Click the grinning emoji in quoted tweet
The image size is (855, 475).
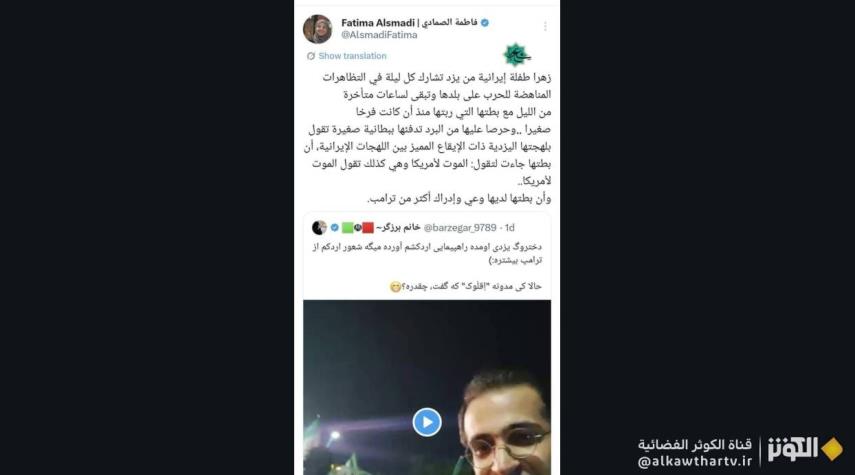tap(395, 287)
